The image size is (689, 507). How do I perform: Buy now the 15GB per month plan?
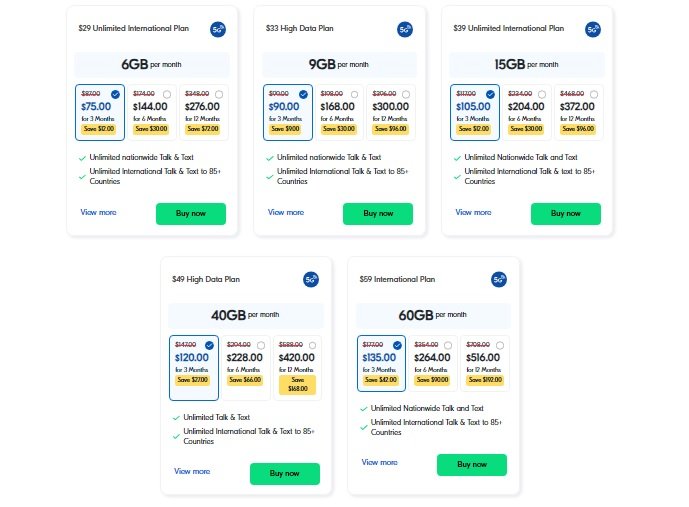[x=566, y=214]
